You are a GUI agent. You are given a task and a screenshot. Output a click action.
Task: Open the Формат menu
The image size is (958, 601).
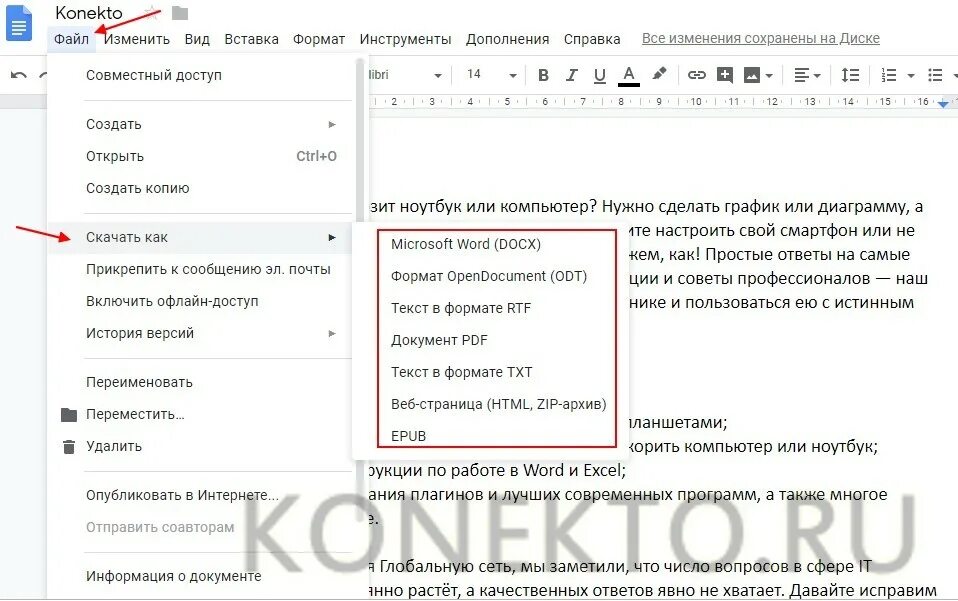318,39
